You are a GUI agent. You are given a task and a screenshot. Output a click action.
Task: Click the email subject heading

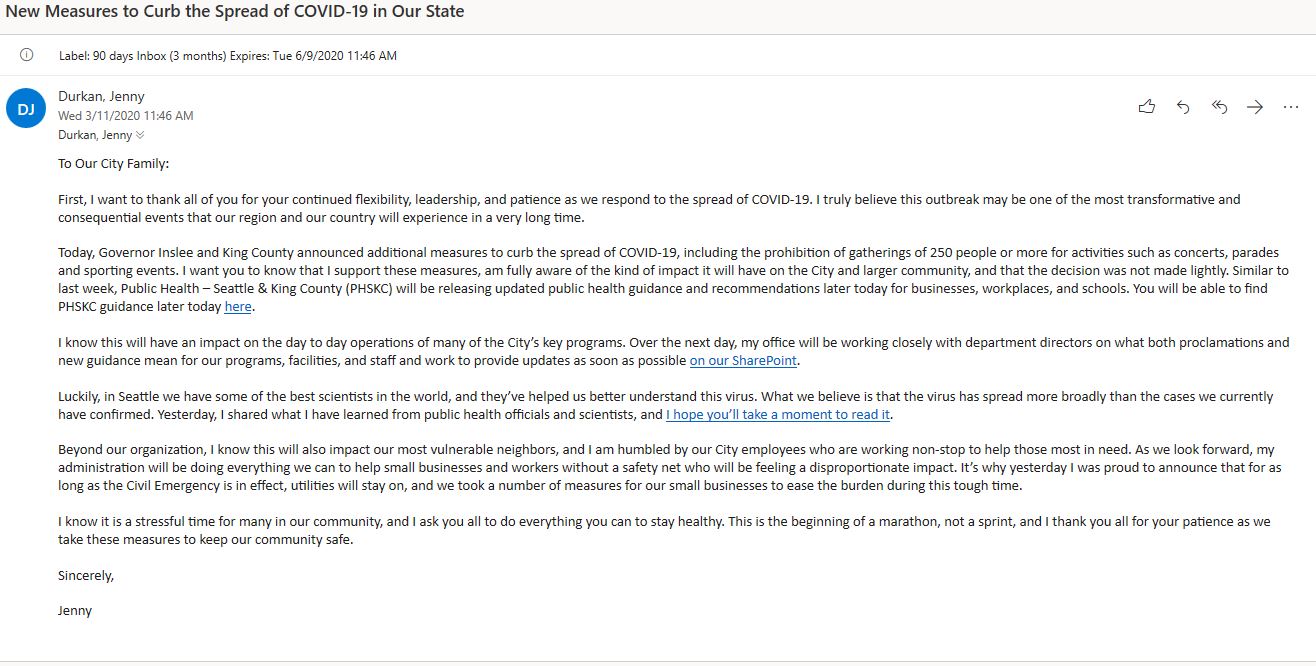click(x=235, y=12)
